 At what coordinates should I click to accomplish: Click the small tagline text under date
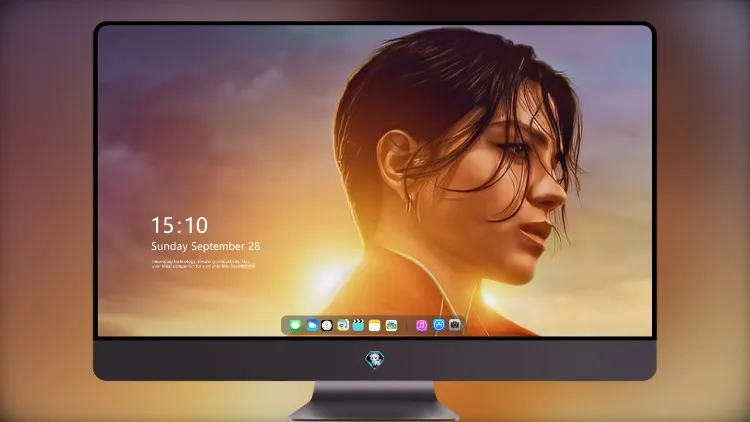point(203,264)
